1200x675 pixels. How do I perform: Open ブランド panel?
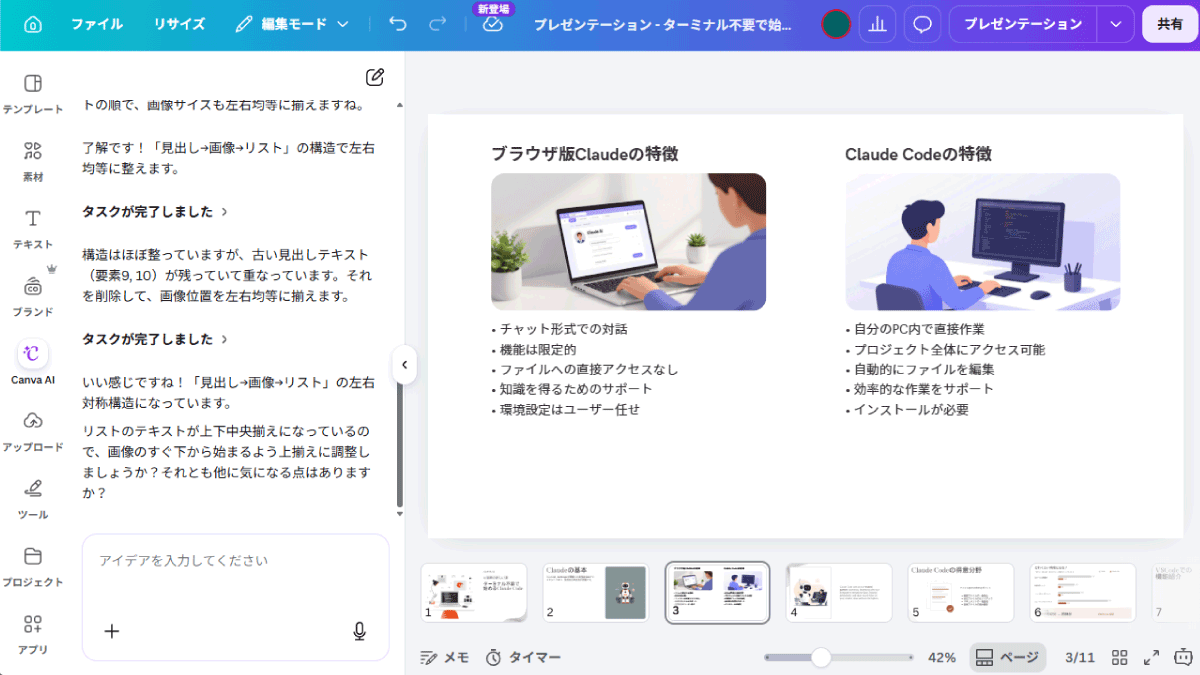coord(33,295)
